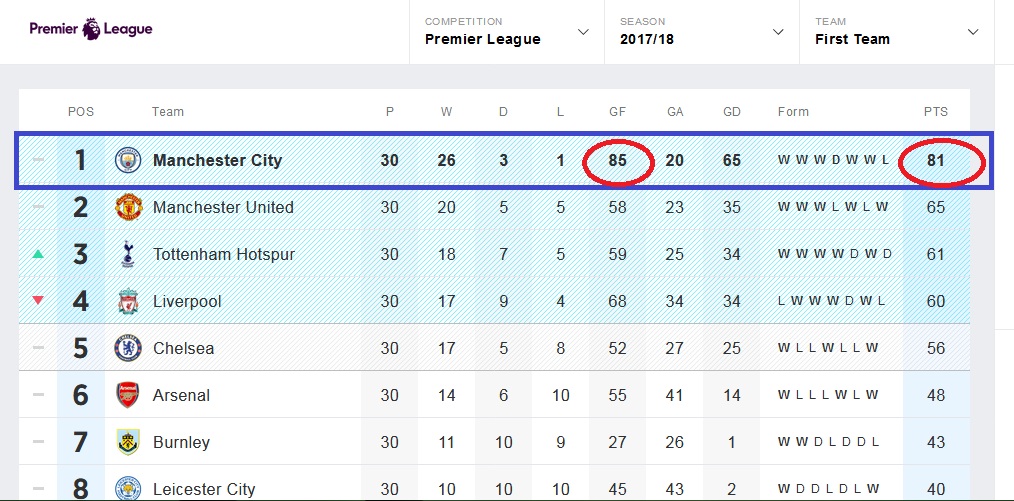Click Tottenham's green upward movement arrow
1014x501 pixels.
pos(38,254)
